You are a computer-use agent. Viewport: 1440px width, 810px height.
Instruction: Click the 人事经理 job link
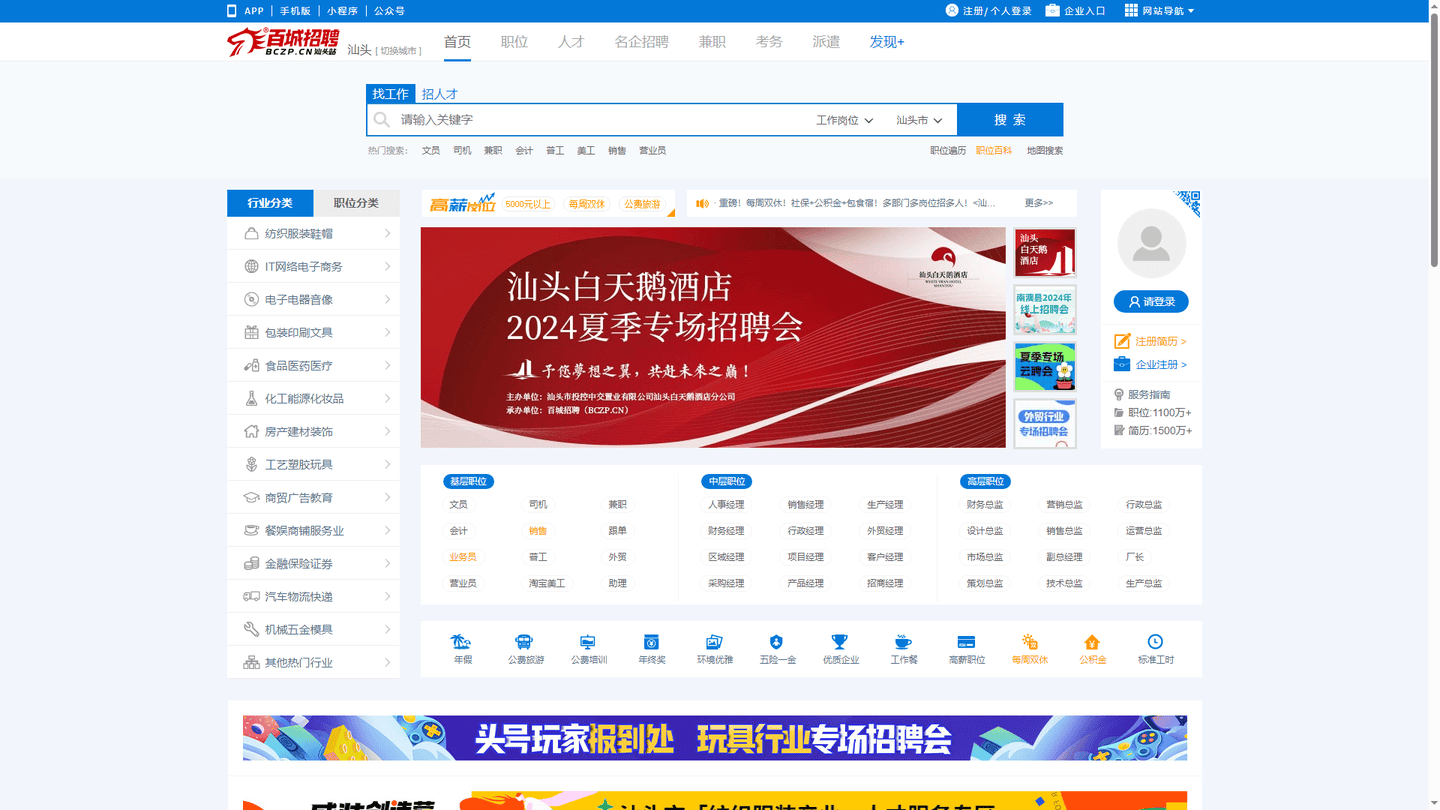pyautogui.click(x=726, y=505)
